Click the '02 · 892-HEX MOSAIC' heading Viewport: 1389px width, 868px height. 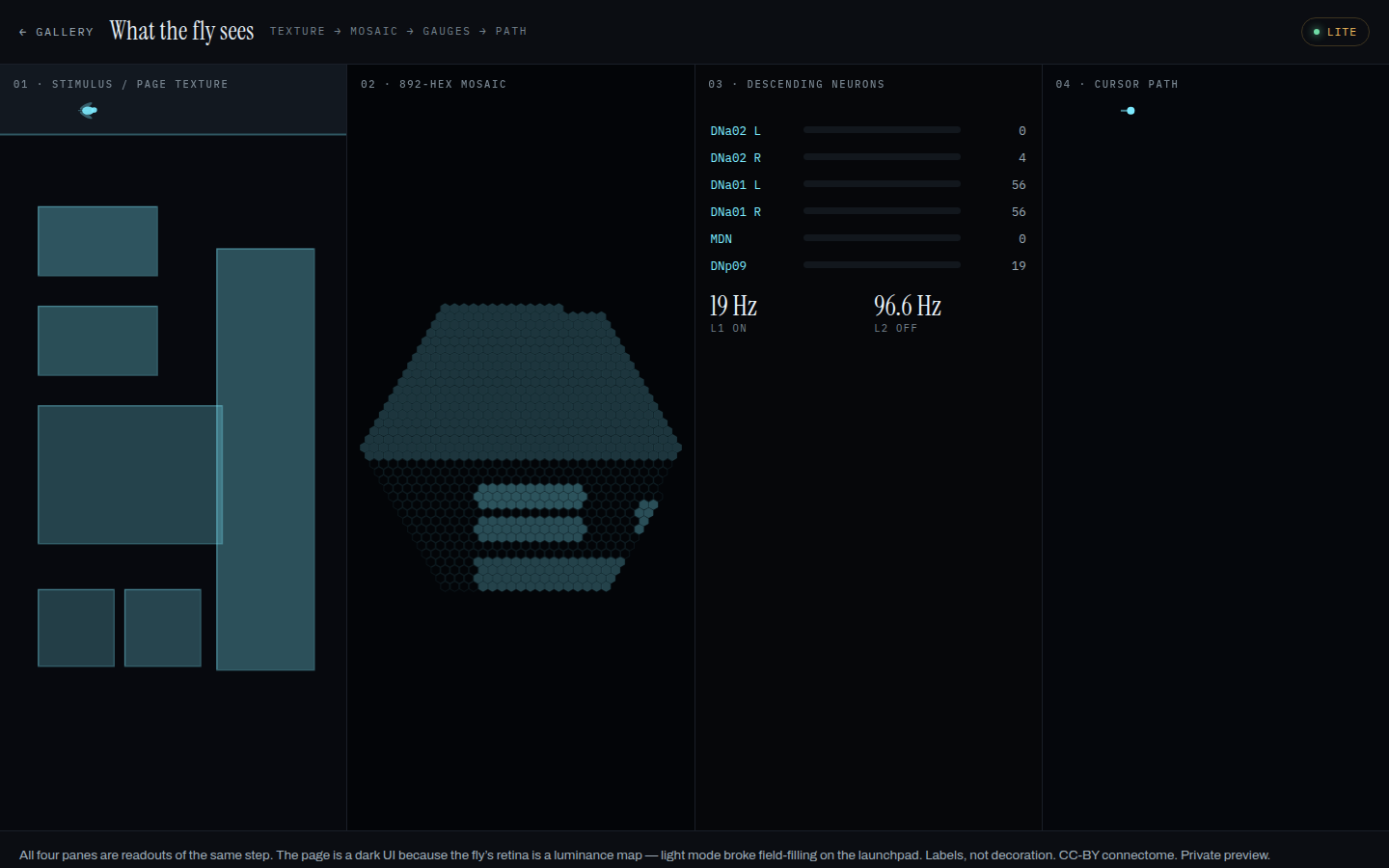coord(433,85)
